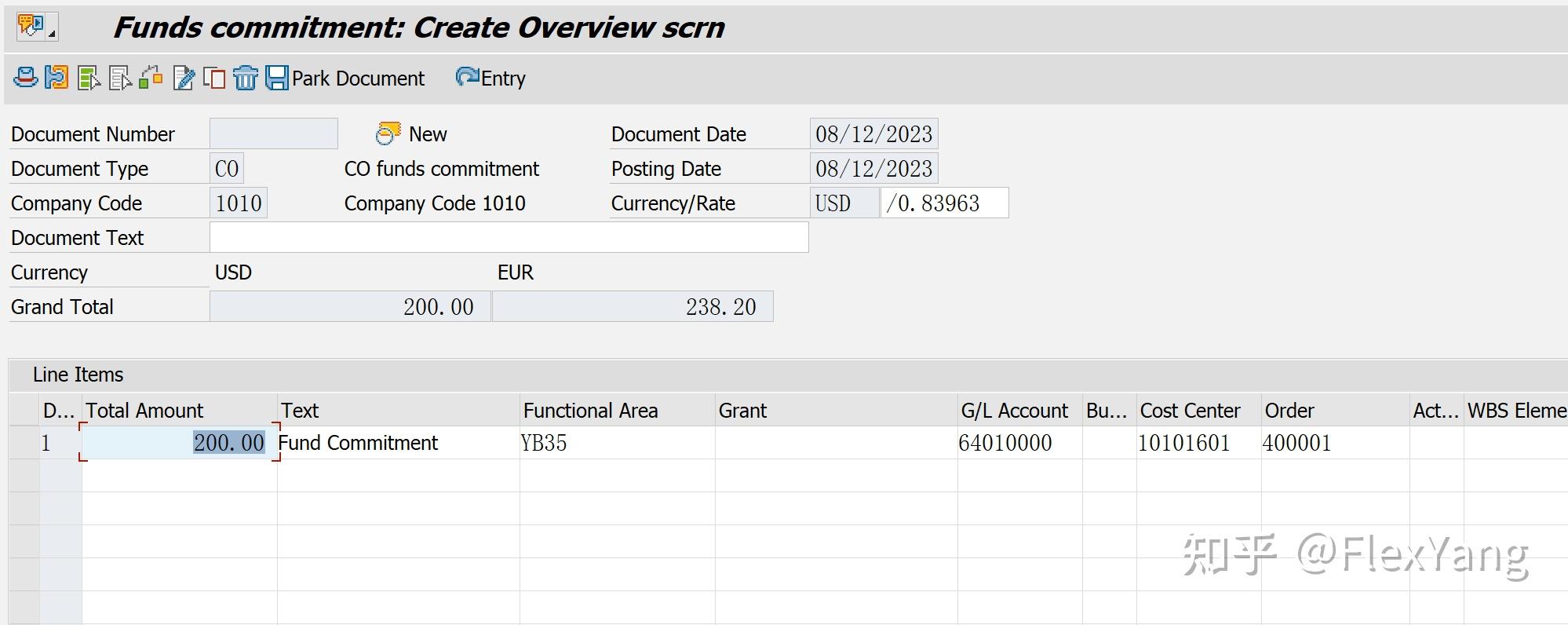Click the orange stamp toolbar icon
Image resolution: width=1568 pixels, height=625 pixels.
point(57,78)
